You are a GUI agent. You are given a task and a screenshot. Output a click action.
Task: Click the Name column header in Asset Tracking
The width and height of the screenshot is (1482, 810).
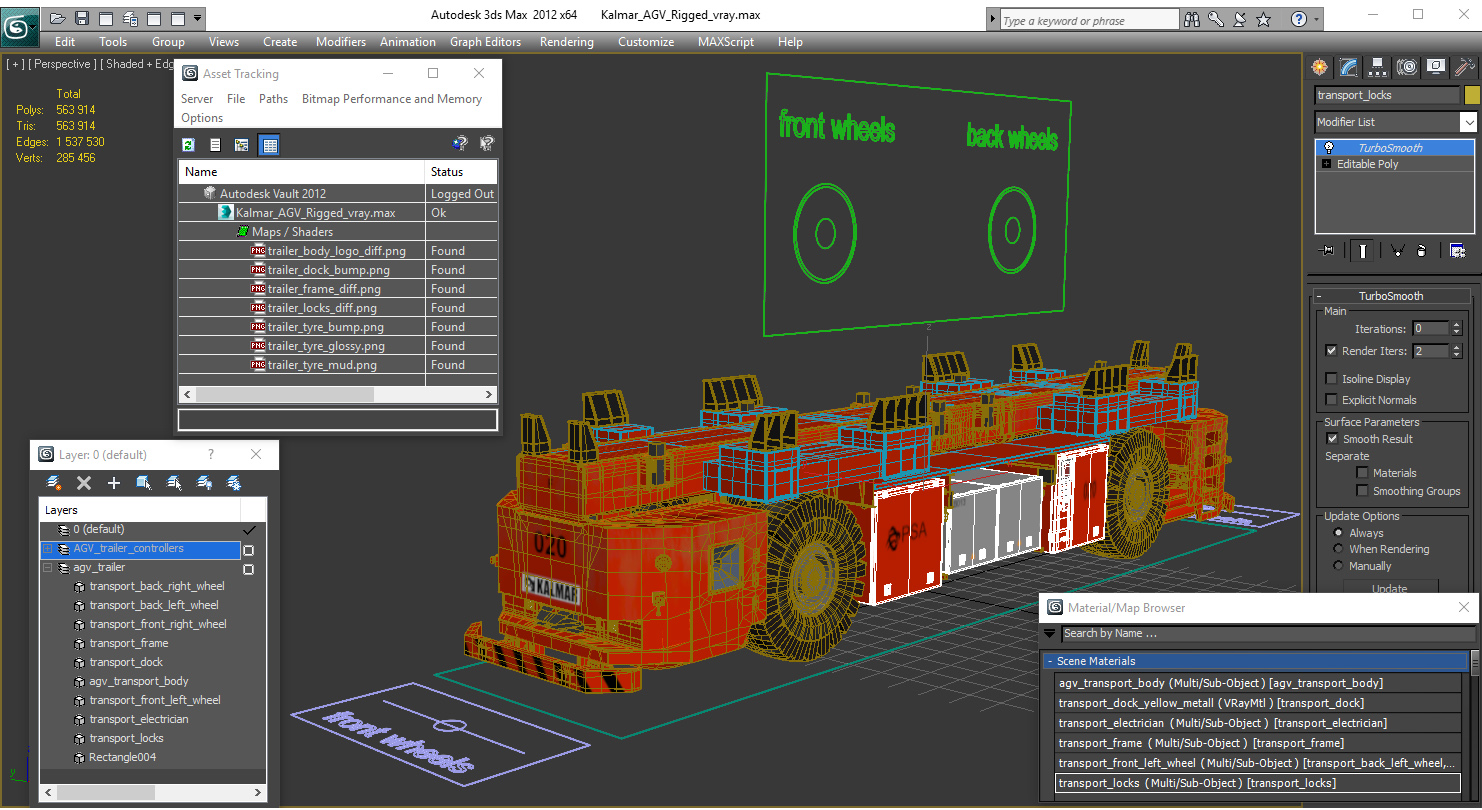tap(302, 172)
